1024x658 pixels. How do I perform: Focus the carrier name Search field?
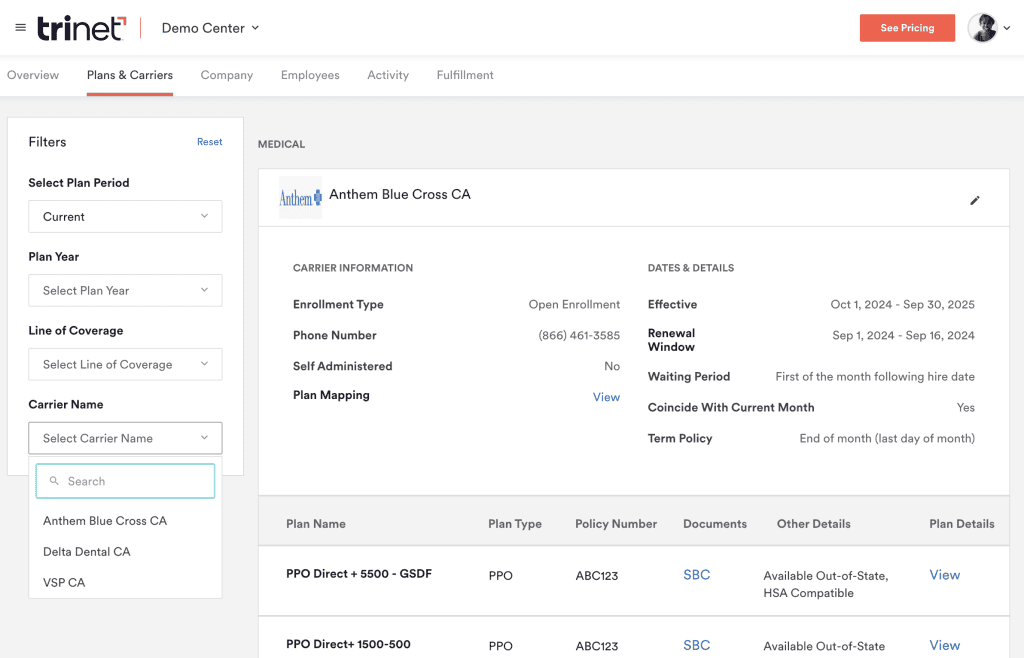click(x=125, y=481)
